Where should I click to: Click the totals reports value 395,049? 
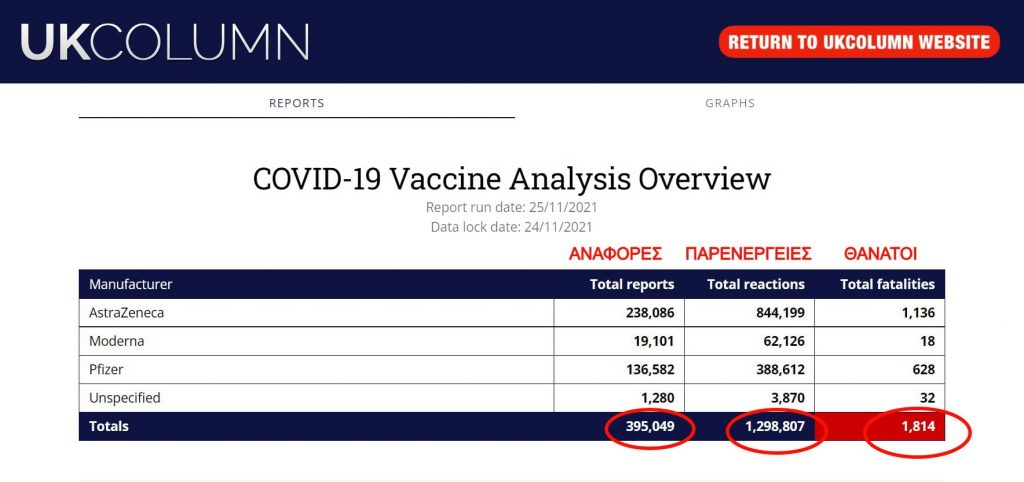coord(650,426)
